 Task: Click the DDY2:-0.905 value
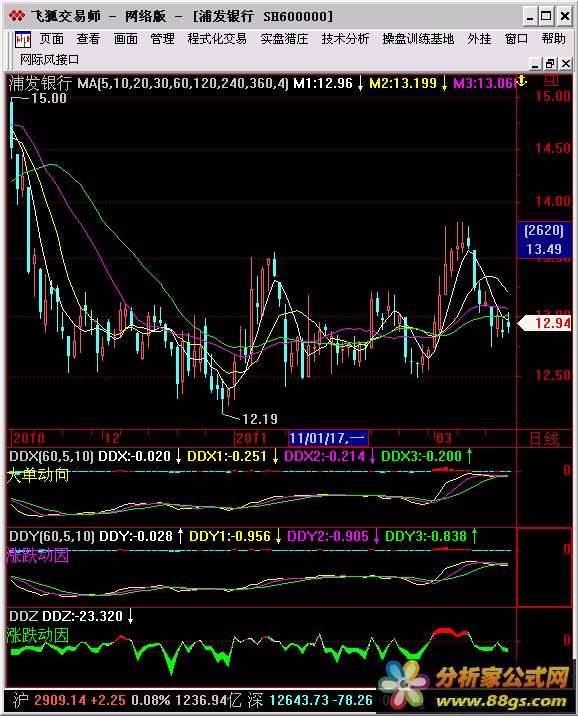pos(327,536)
